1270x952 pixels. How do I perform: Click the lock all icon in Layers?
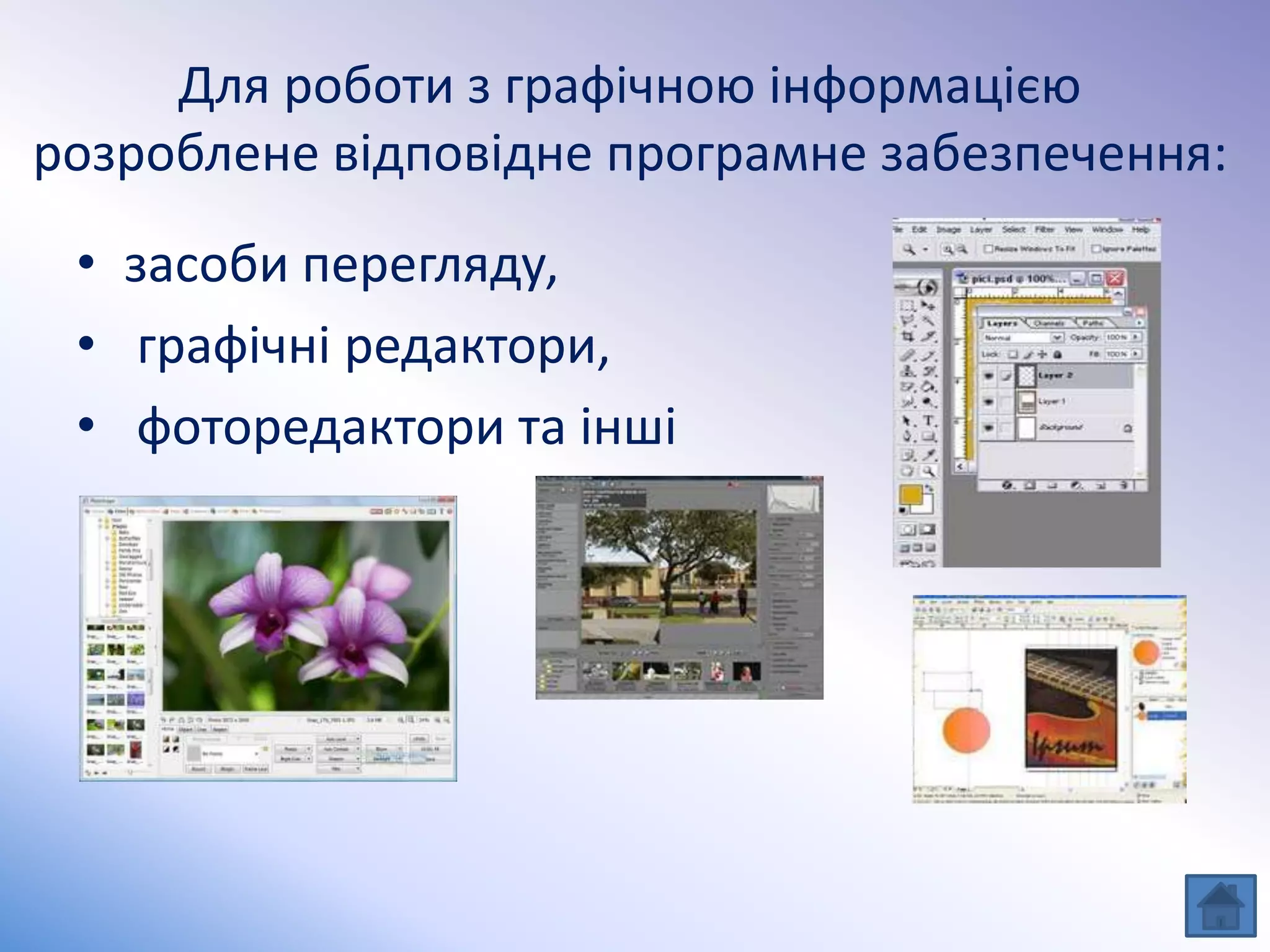tap(1057, 355)
